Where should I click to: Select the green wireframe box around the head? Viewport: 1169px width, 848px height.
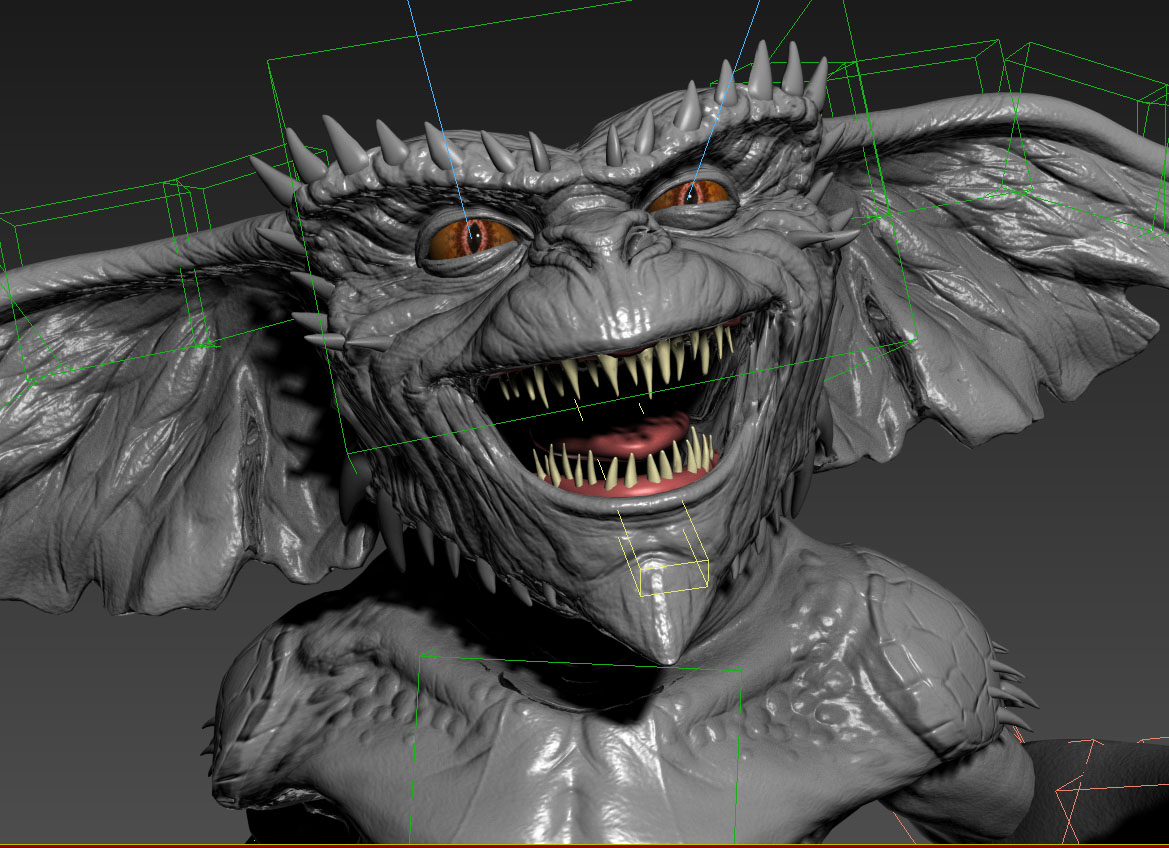pyautogui.click(x=593, y=227)
